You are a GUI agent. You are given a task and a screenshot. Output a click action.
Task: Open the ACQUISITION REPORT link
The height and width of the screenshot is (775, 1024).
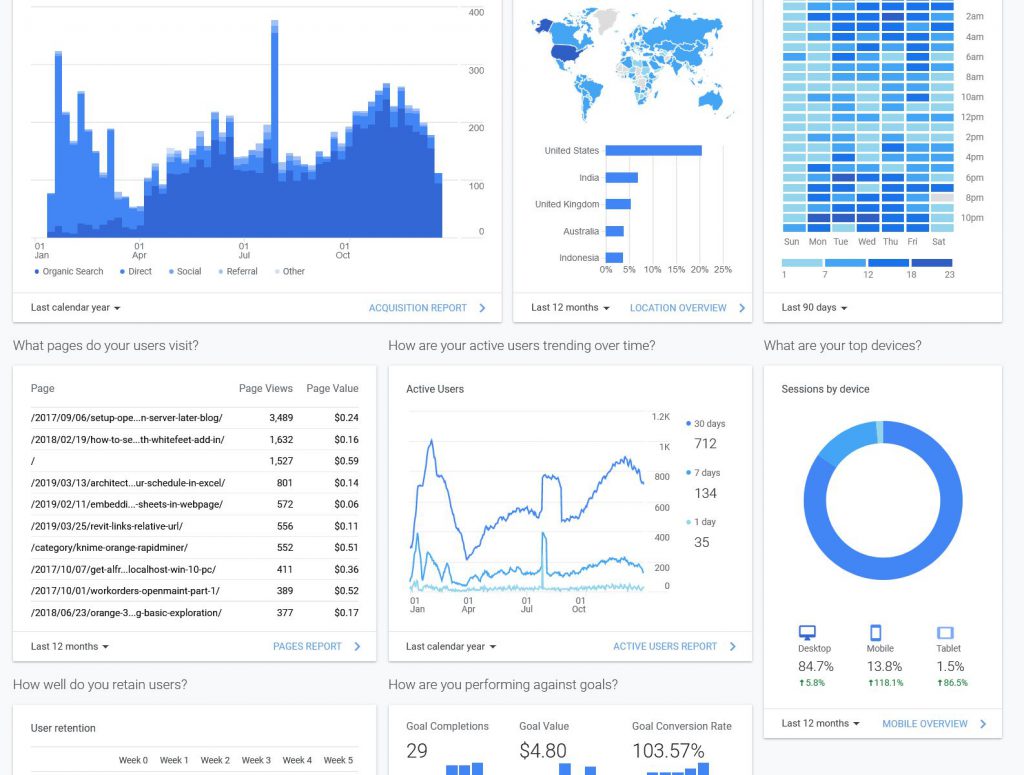[x=418, y=308]
